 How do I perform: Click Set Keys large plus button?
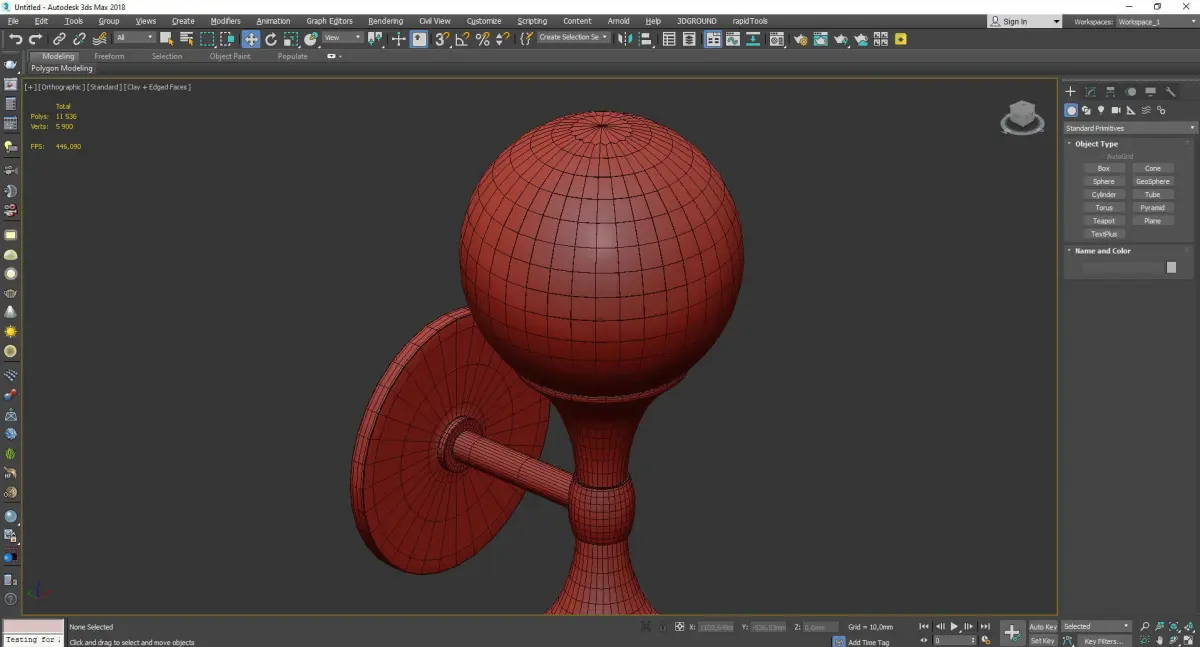(x=1012, y=633)
